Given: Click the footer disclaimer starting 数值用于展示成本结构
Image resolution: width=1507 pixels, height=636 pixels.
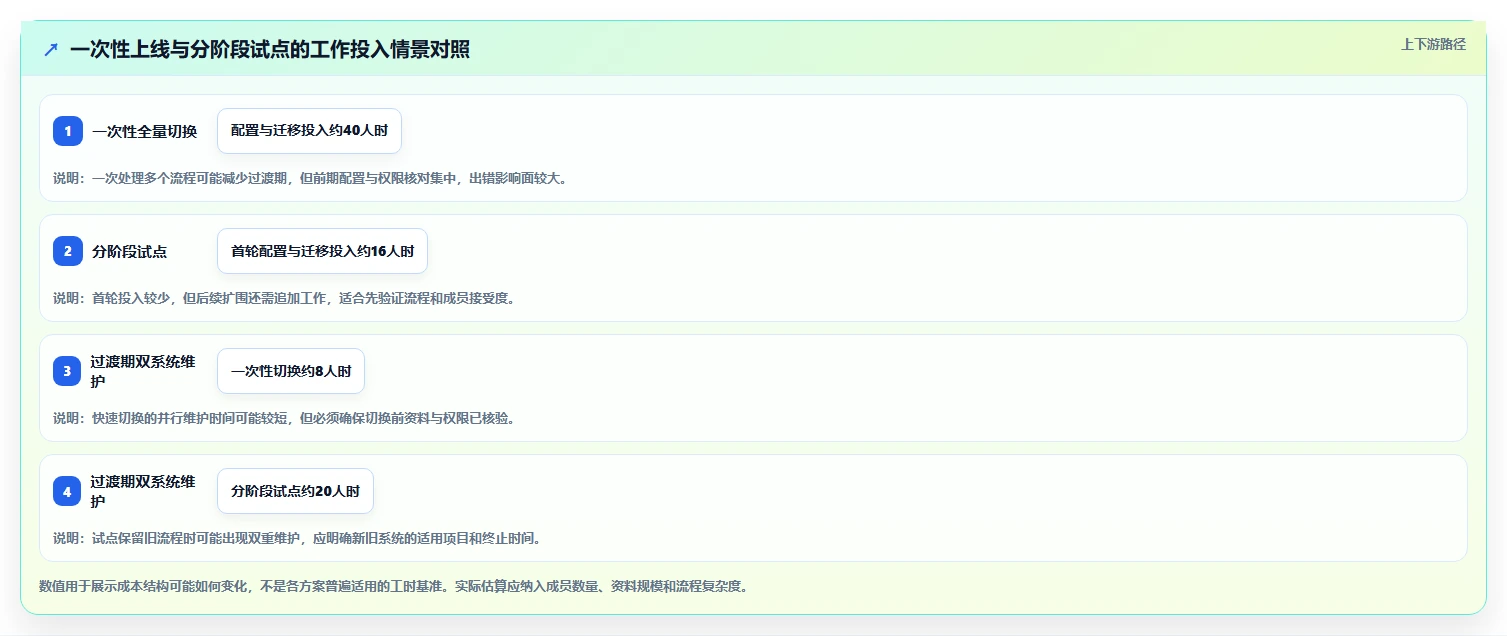Looking at the screenshot, I should click(393, 586).
